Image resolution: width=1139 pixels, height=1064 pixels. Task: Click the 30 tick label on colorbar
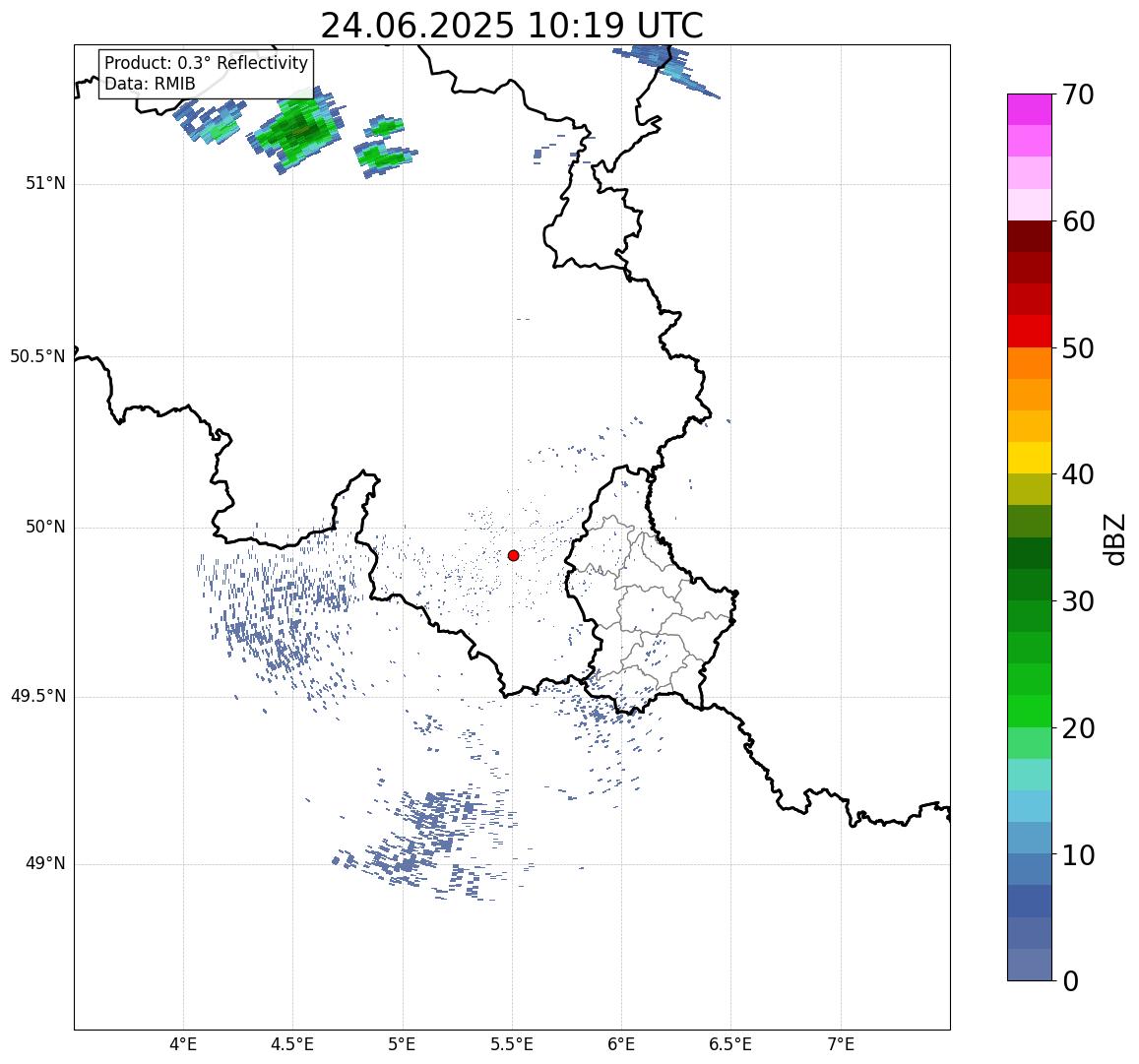click(x=1078, y=601)
